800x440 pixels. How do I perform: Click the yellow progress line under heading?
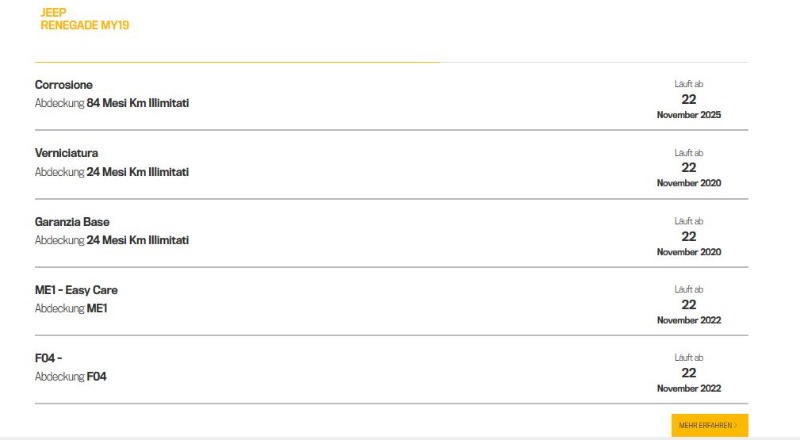pyautogui.click(x=237, y=62)
